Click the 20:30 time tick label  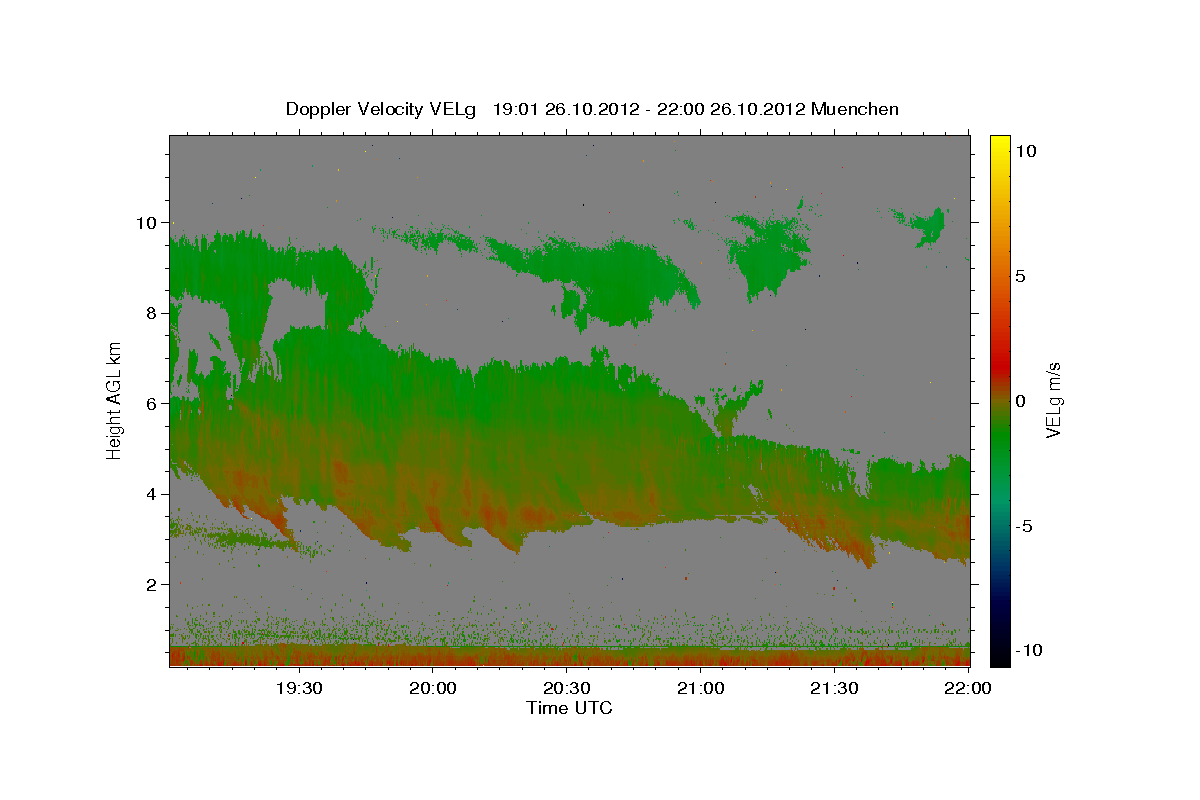pyautogui.click(x=566, y=688)
